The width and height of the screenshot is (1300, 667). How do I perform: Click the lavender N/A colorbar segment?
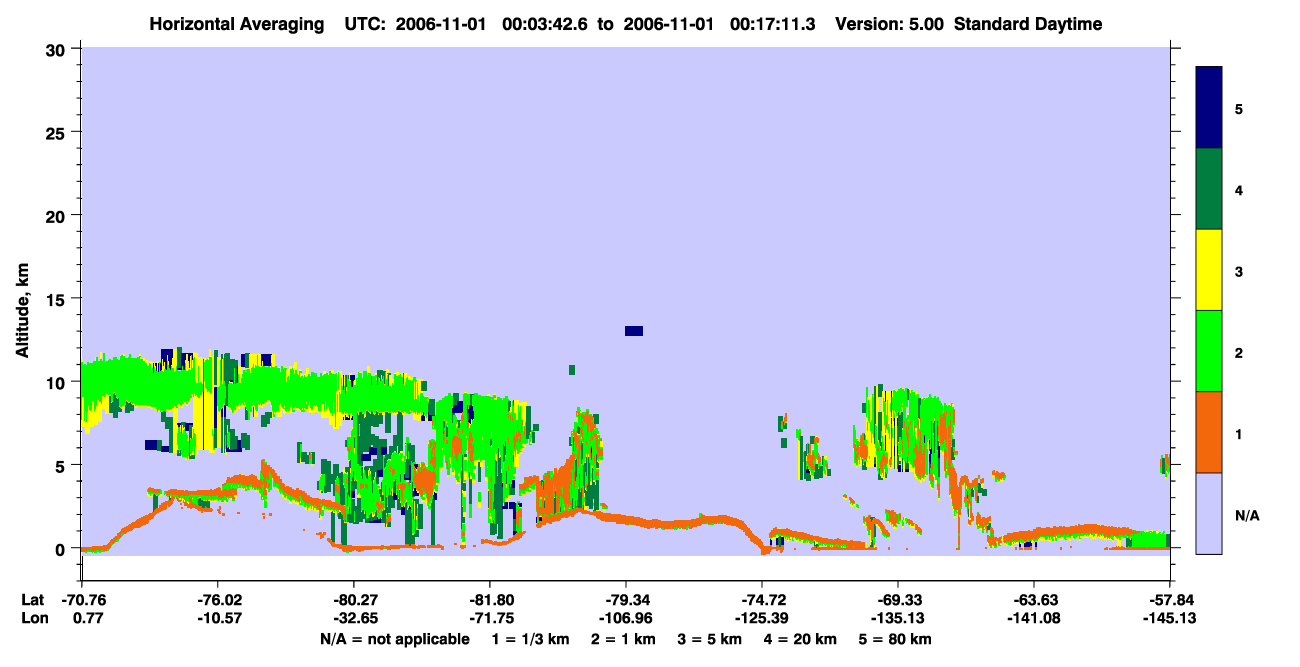pos(1209,513)
